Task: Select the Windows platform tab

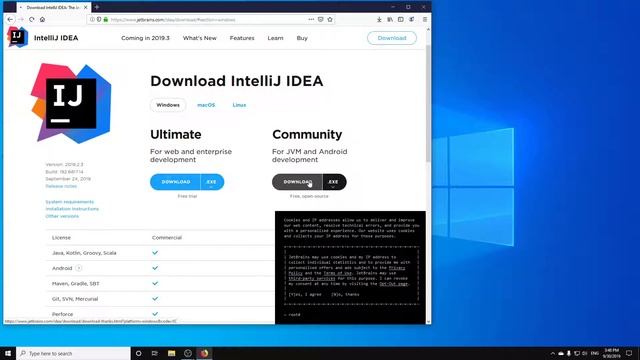Action: [168, 105]
